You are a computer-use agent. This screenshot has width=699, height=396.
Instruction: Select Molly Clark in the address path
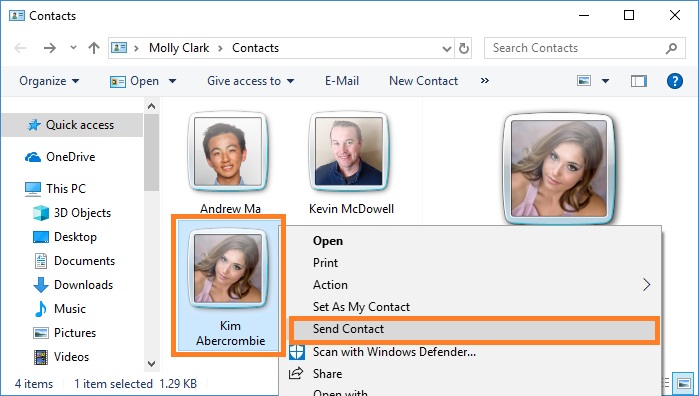pos(179,48)
